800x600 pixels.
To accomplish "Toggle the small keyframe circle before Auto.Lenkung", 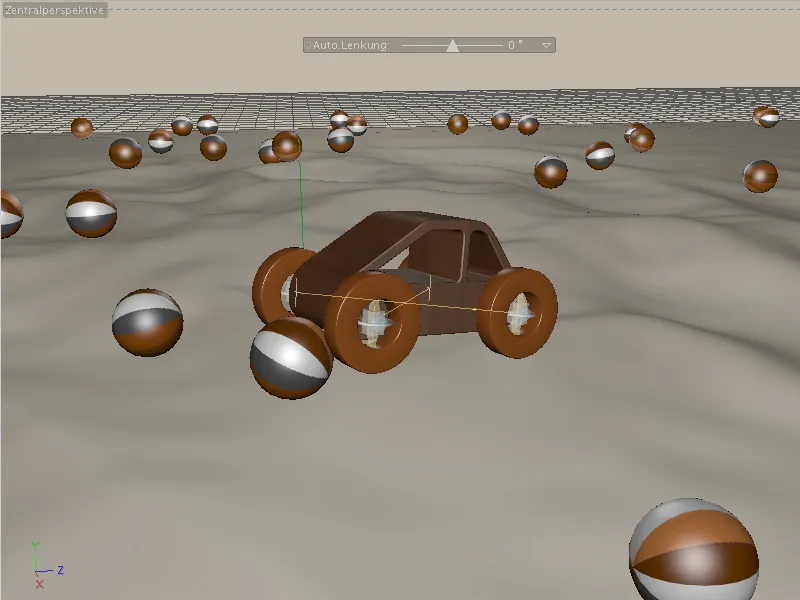I will pyautogui.click(x=308, y=45).
